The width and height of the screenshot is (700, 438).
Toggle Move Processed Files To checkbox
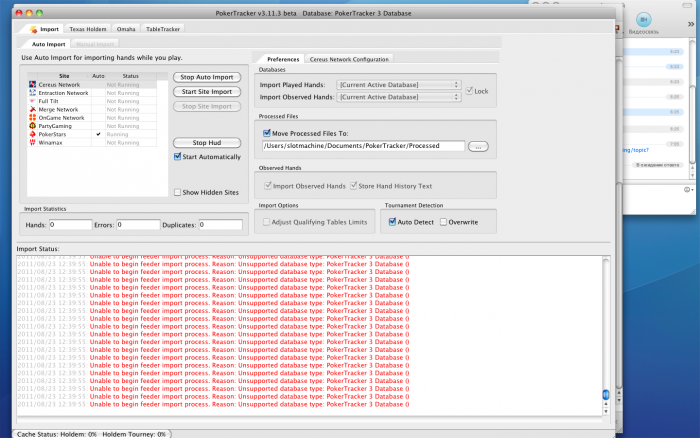pyautogui.click(x=267, y=133)
